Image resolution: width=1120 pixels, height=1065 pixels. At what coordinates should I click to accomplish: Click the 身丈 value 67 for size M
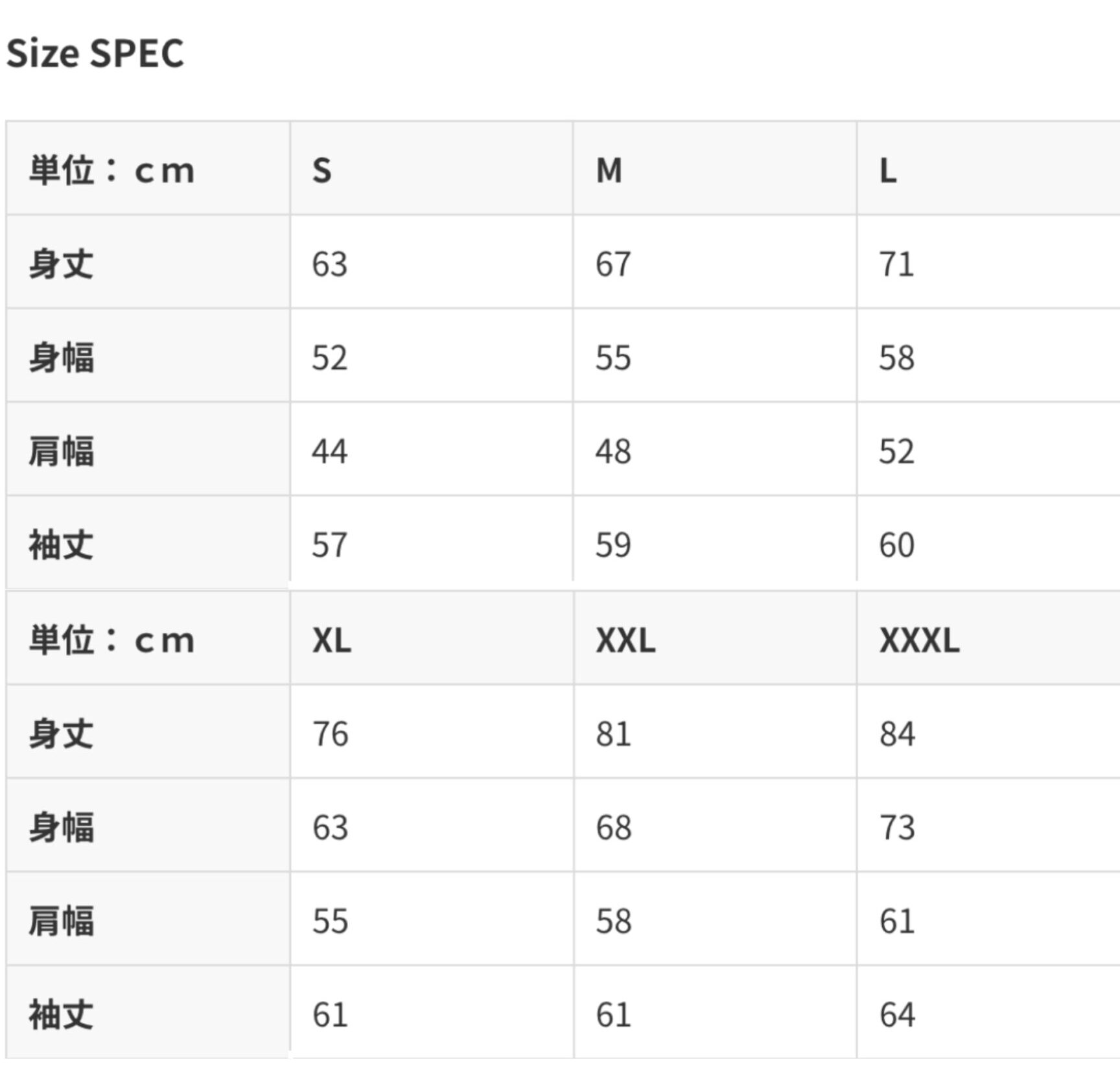613,264
